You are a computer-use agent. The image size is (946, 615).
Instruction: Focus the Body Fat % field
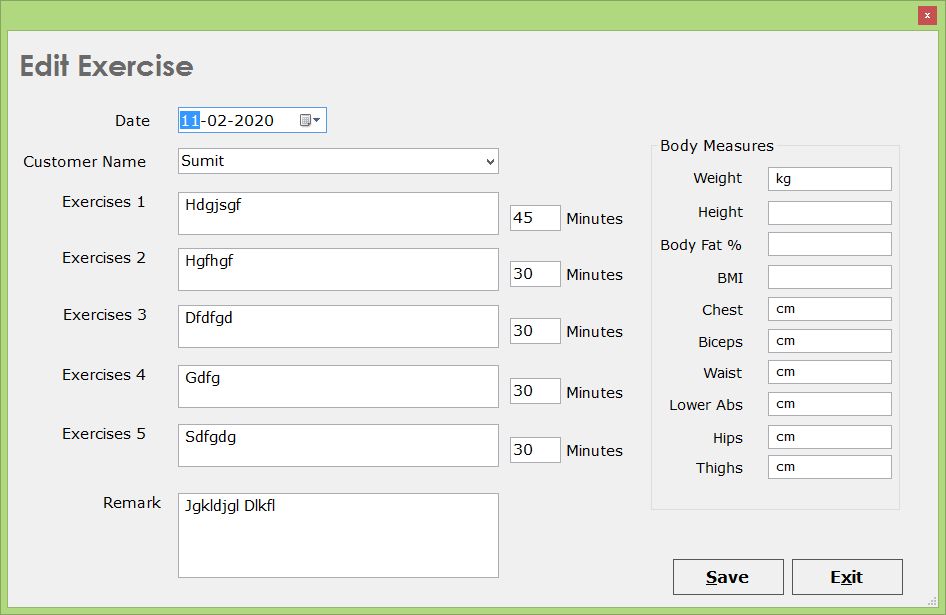(x=830, y=244)
